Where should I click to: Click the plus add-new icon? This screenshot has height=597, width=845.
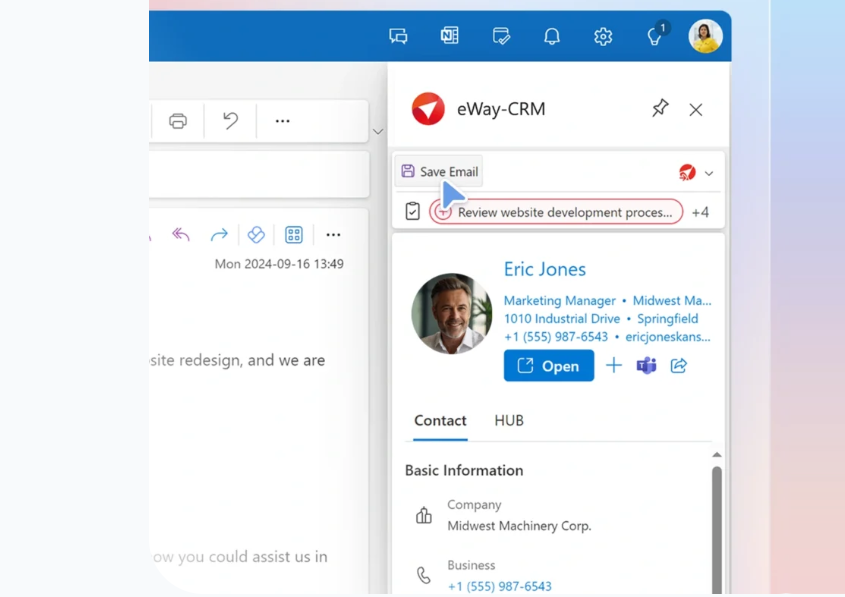[x=614, y=366]
